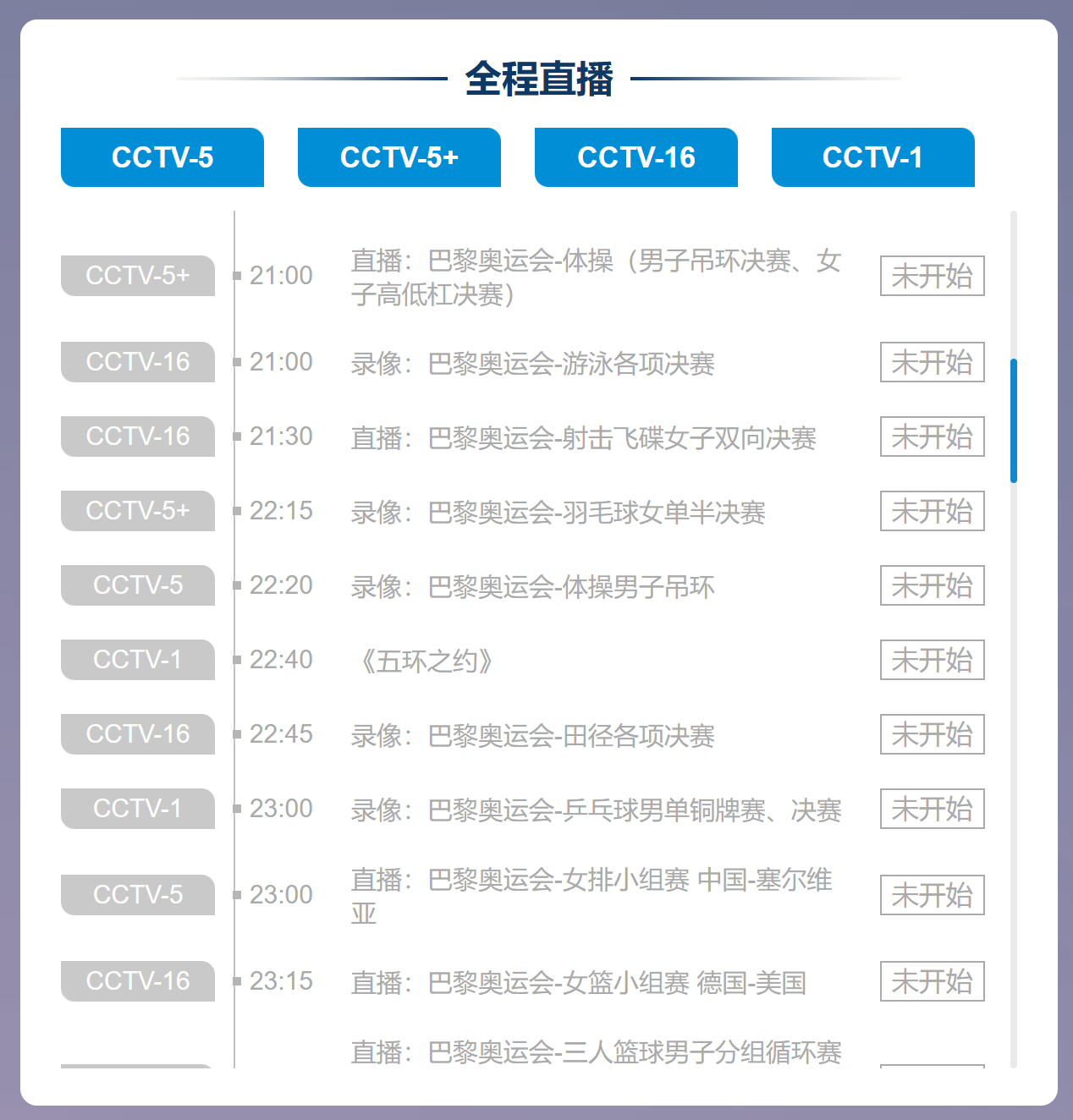Select the CCTV-16 tab at top
The width and height of the screenshot is (1073, 1120).
pyautogui.click(x=636, y=157)
